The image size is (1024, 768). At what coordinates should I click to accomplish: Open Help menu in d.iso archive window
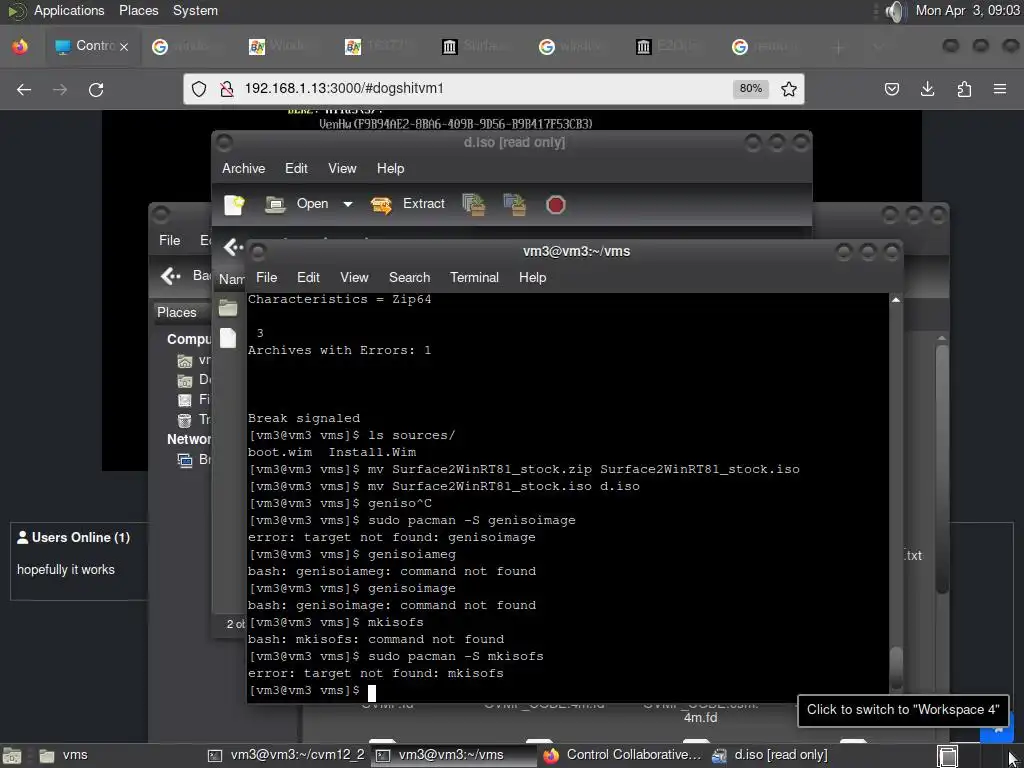[391, 168]
